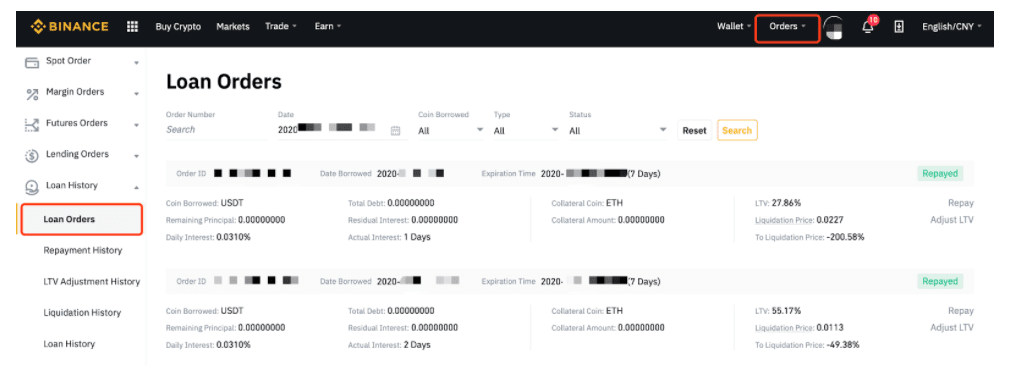The width and height of the screenshot is (1013, 376).
Task: Click the Loan Orders page heading
Action: 224,81
